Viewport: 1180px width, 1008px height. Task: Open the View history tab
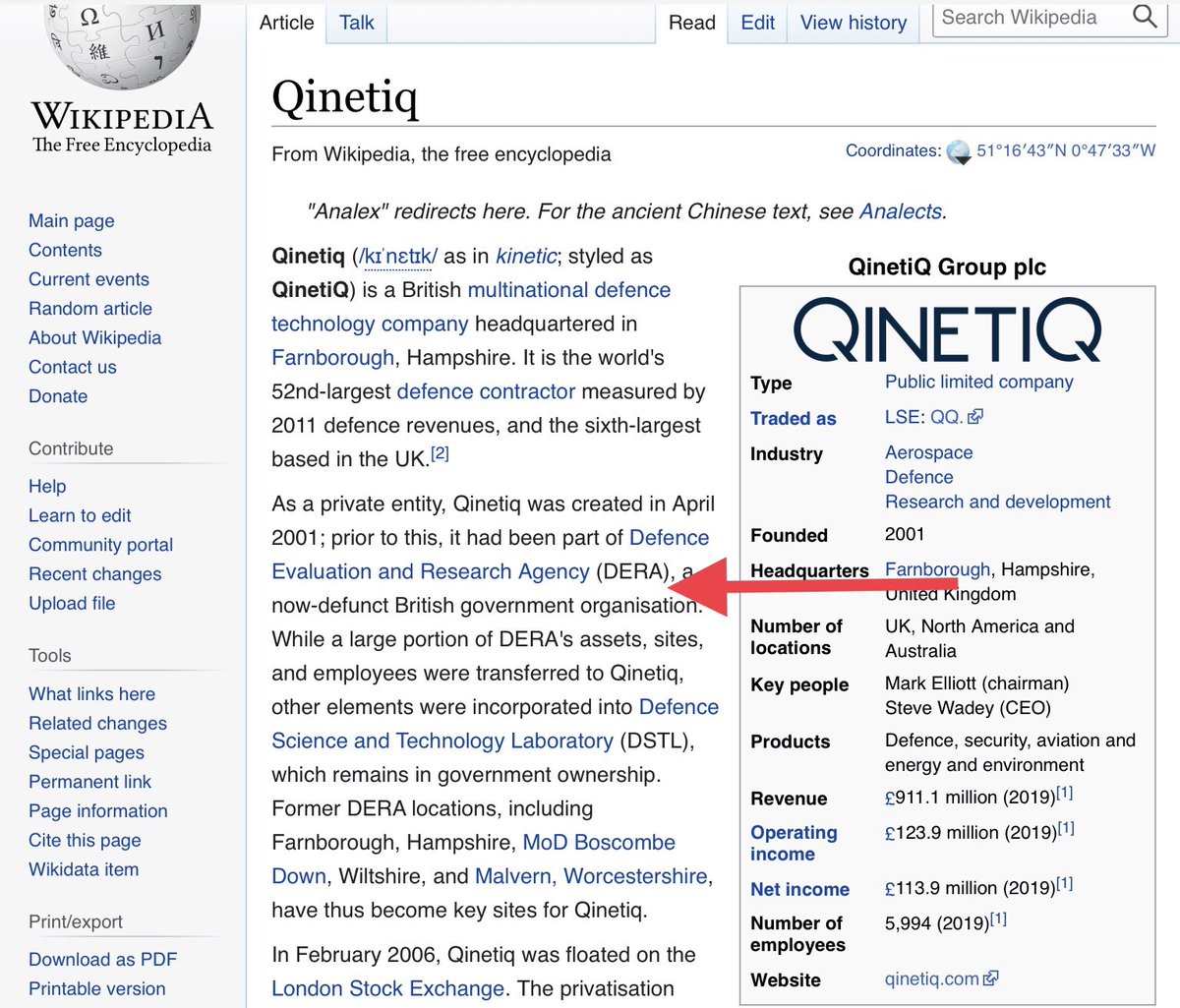pos(854,23)
